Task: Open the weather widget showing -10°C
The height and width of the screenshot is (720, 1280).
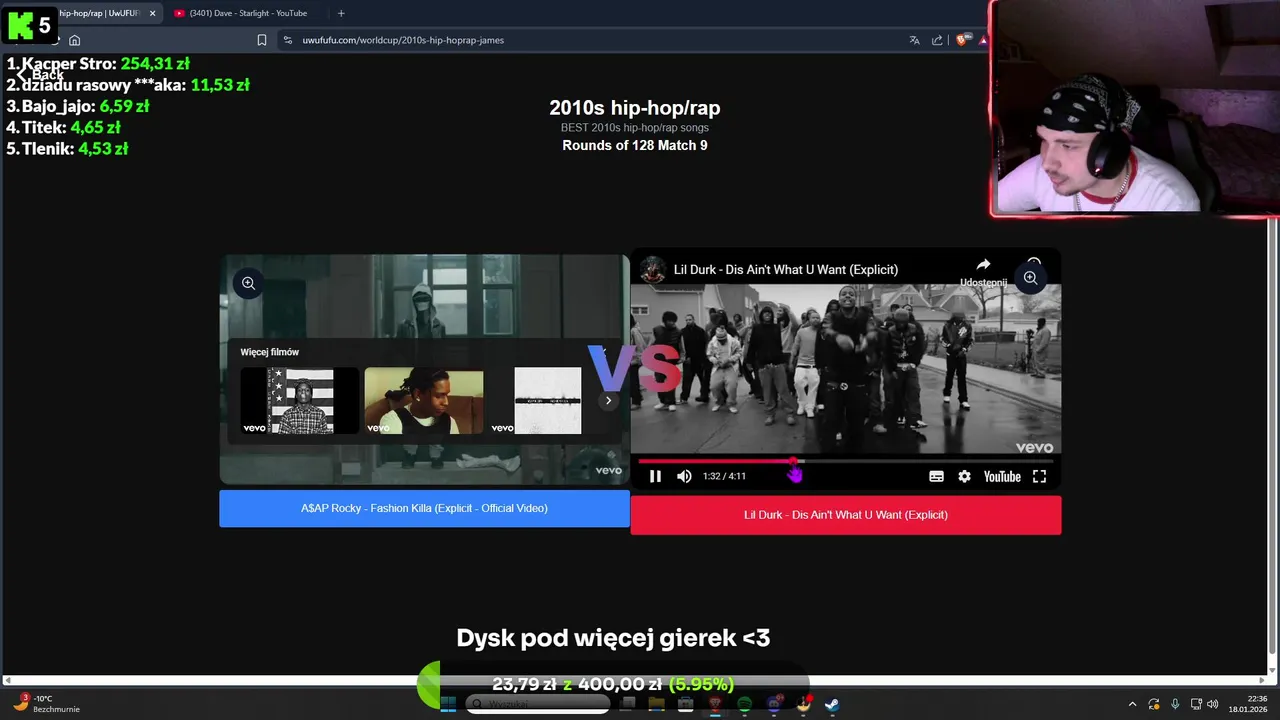Action: [47, 704]
